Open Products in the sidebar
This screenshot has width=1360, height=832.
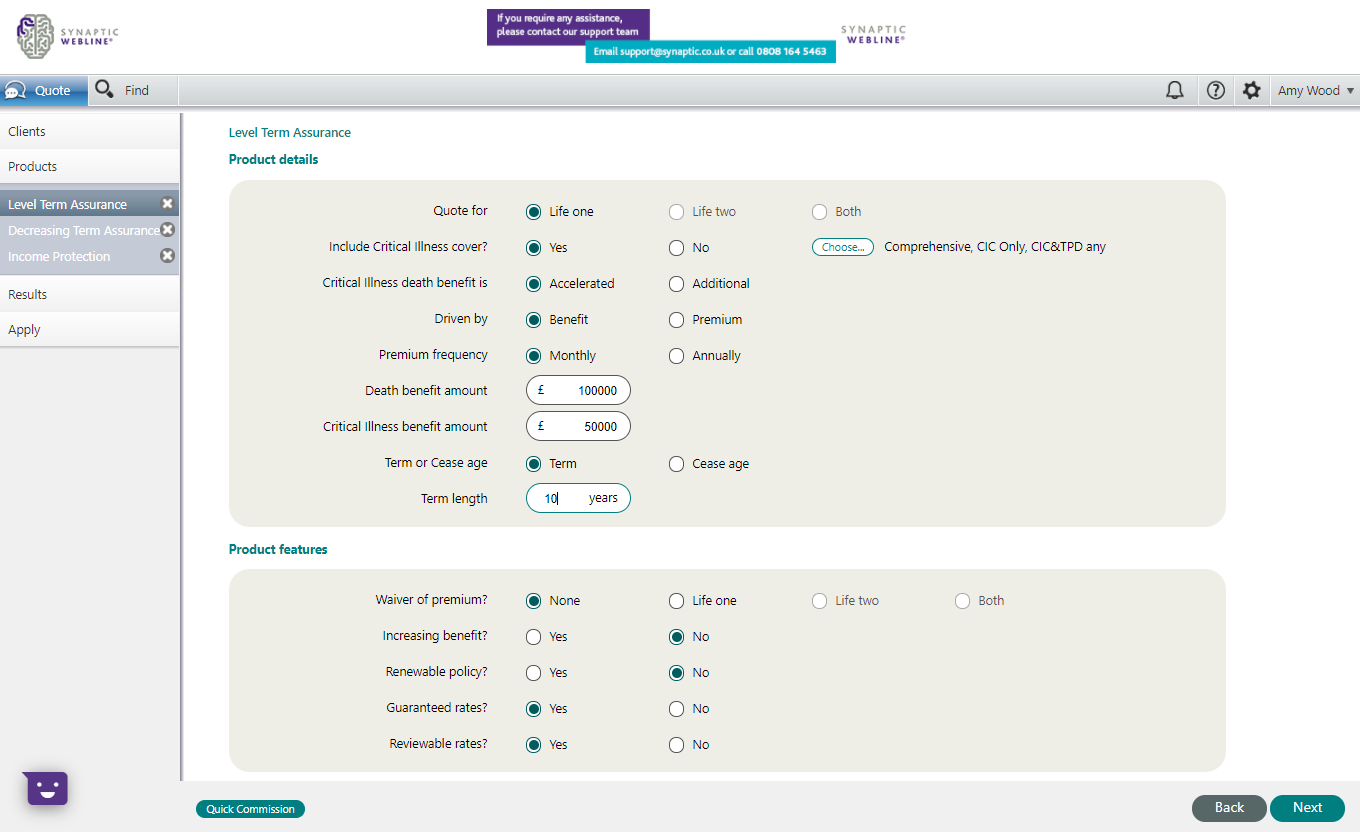[x=90, y=166]
